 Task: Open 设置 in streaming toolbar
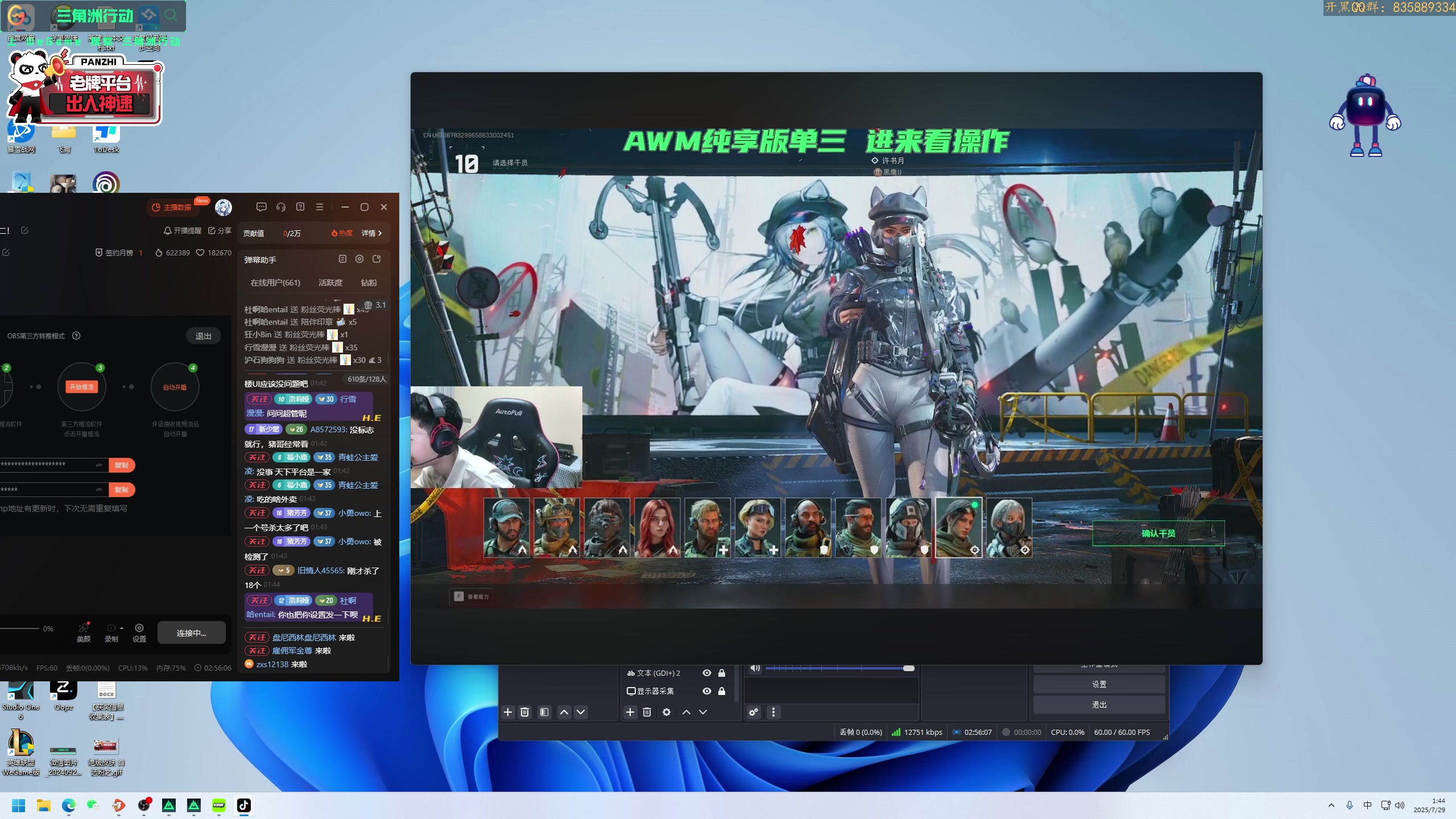(139, 632)
